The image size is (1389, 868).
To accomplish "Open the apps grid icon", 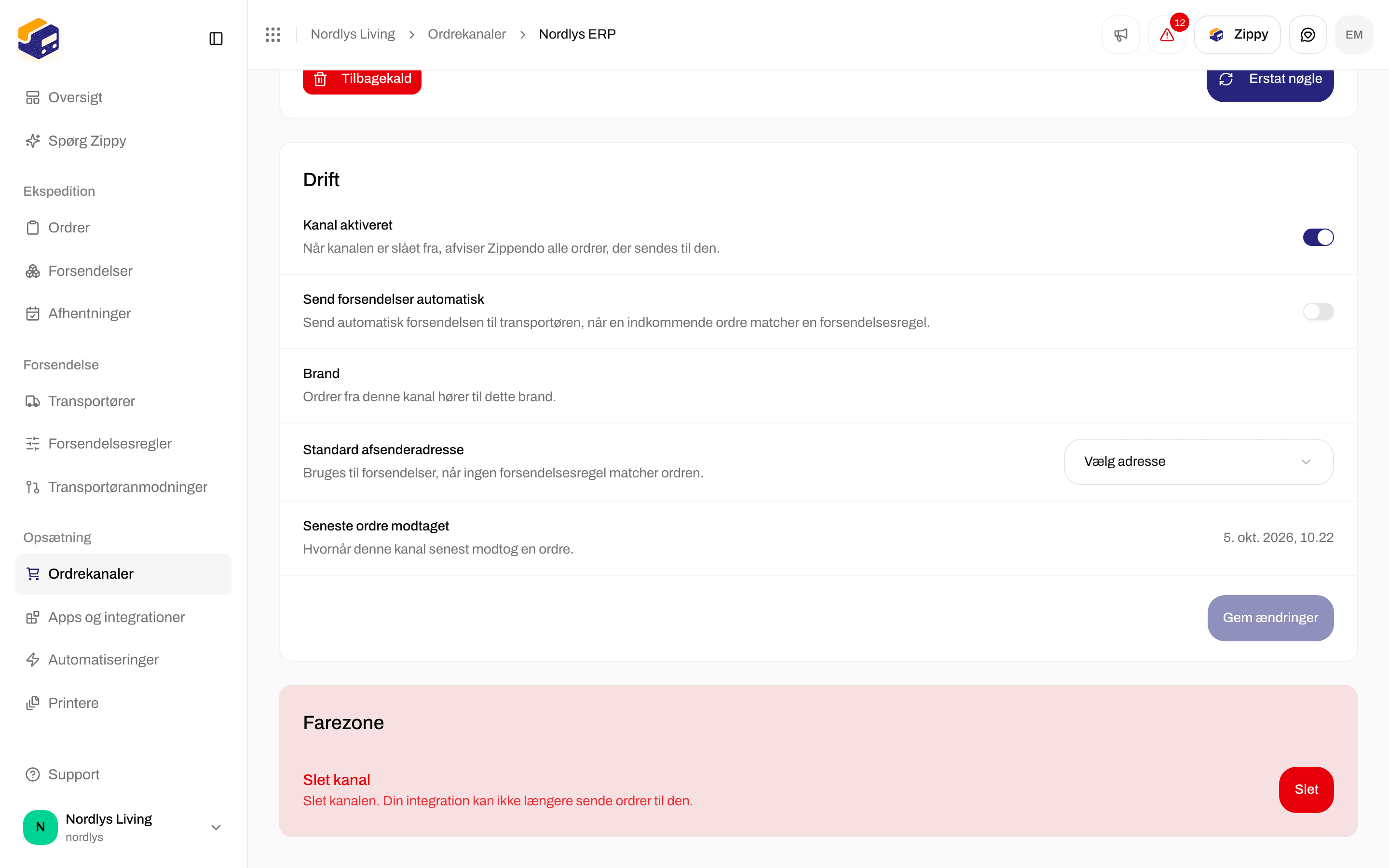I will pyautogui.click(x=273, y=34).
